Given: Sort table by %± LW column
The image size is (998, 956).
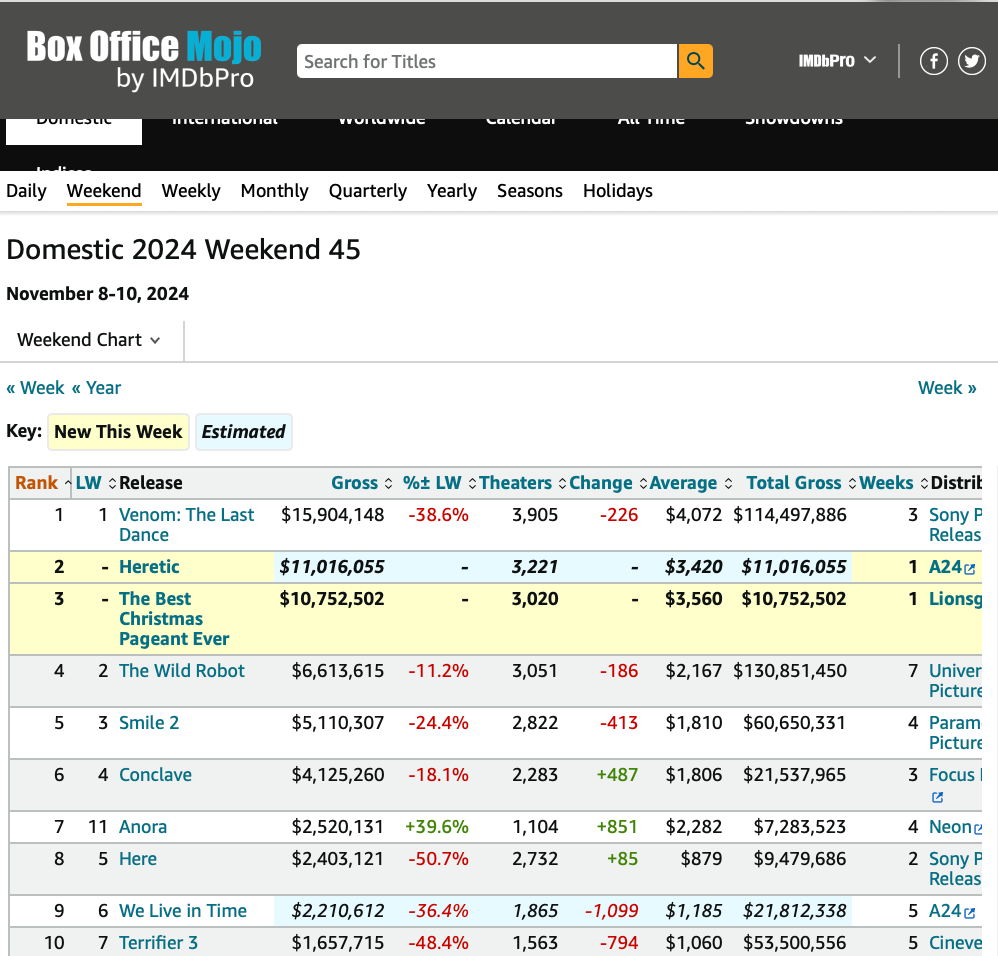Looking at the screenshot, I should tap(439, 482).
